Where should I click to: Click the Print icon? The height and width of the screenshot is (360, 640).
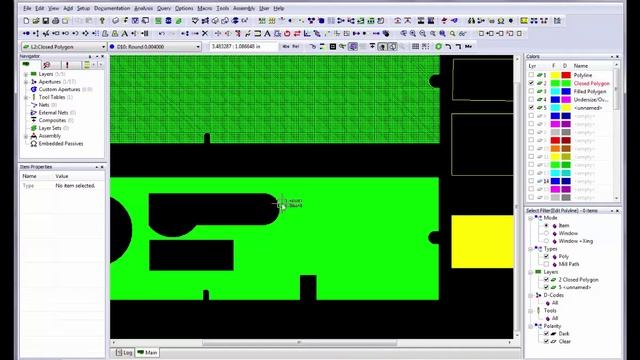click(56, 20)
